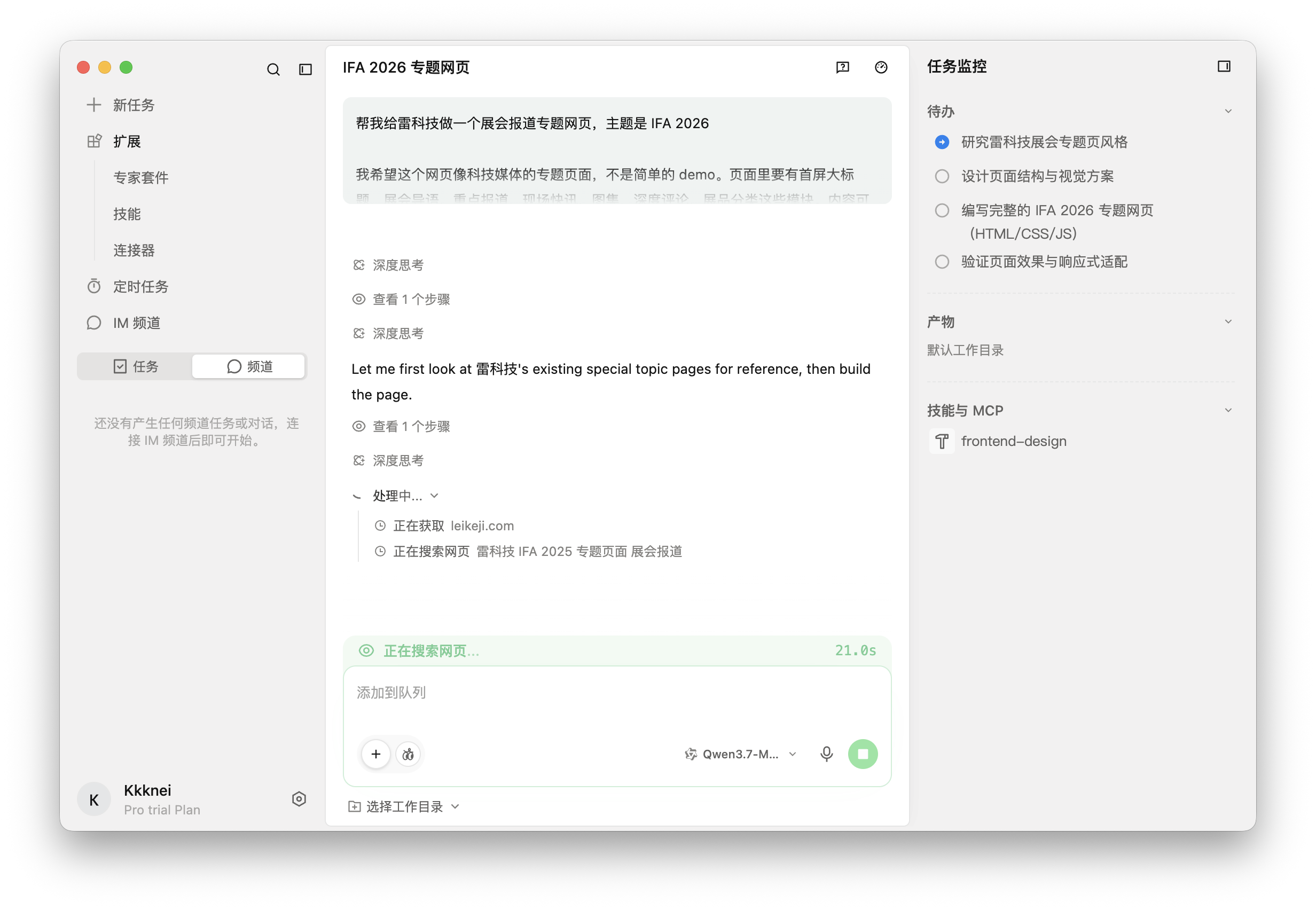Image resolution: width=1316 pixels, height=910 pixels.
Task: Click the K user avatar
Action: point(94,799)
